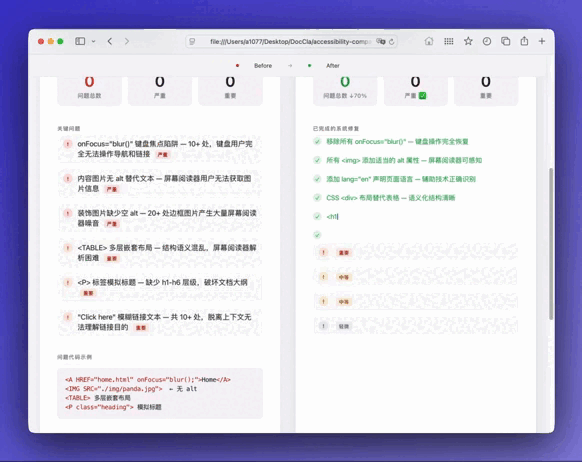Screen dimensions: 582x462
Task: Click the translate icon in the address bar
Action: [x=380, y=42]
